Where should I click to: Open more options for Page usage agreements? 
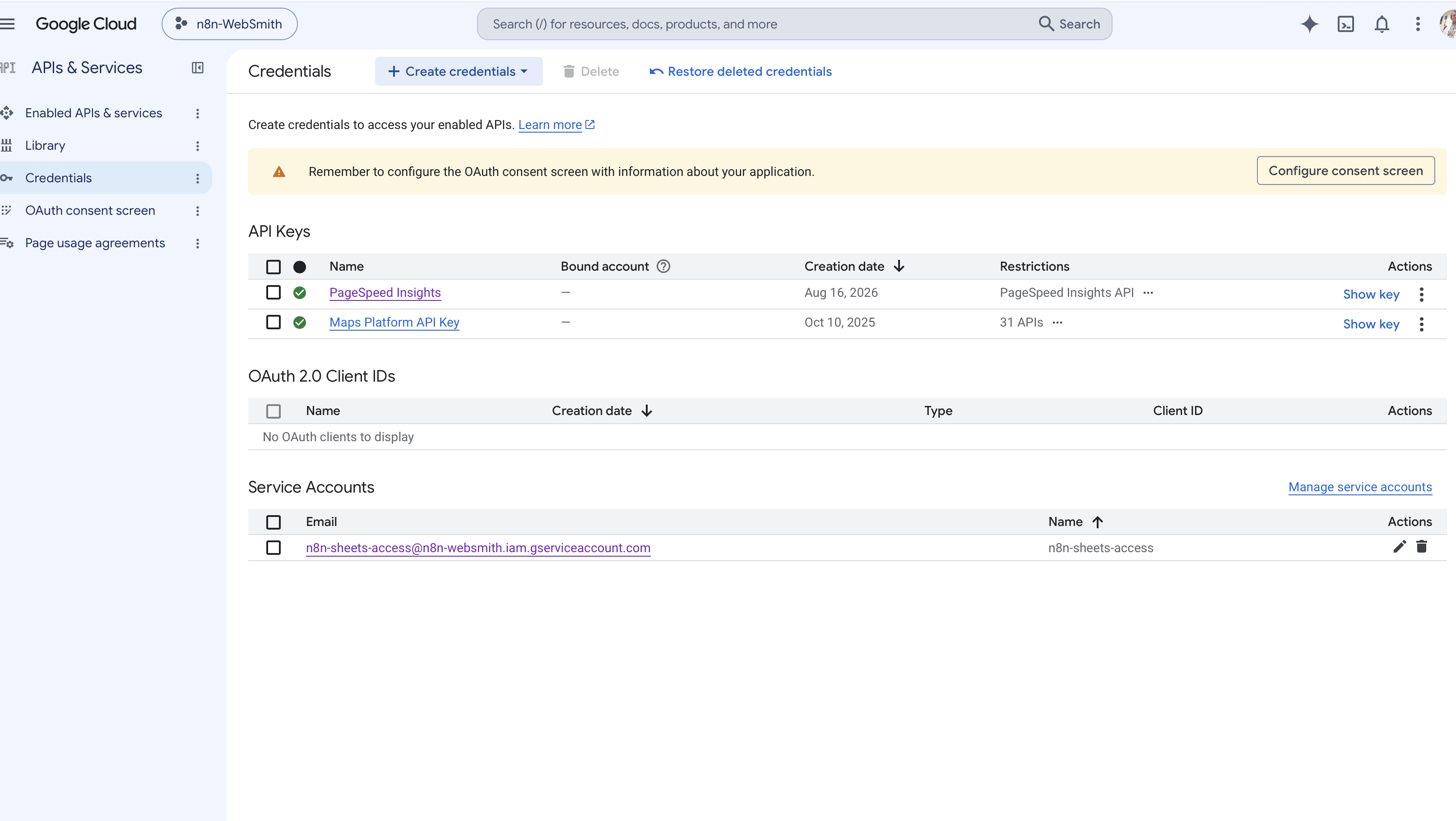coord(197,244)
